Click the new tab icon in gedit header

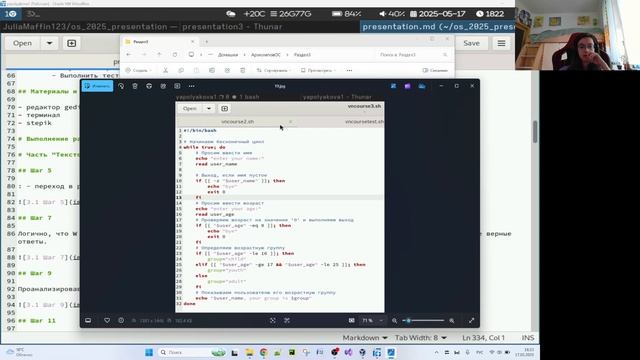coord(71,43)
